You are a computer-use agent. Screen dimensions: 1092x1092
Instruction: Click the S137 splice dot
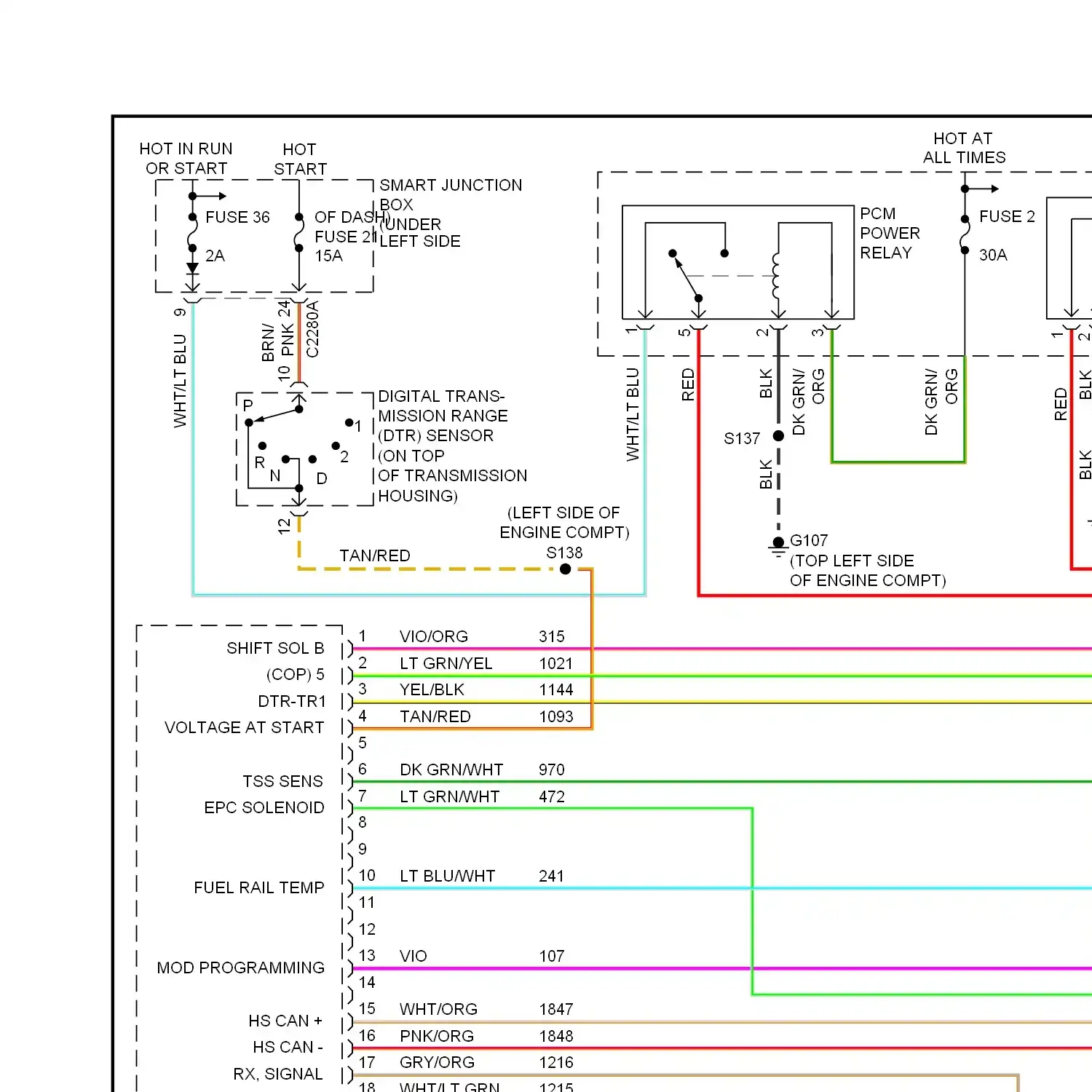coord(778,436)
